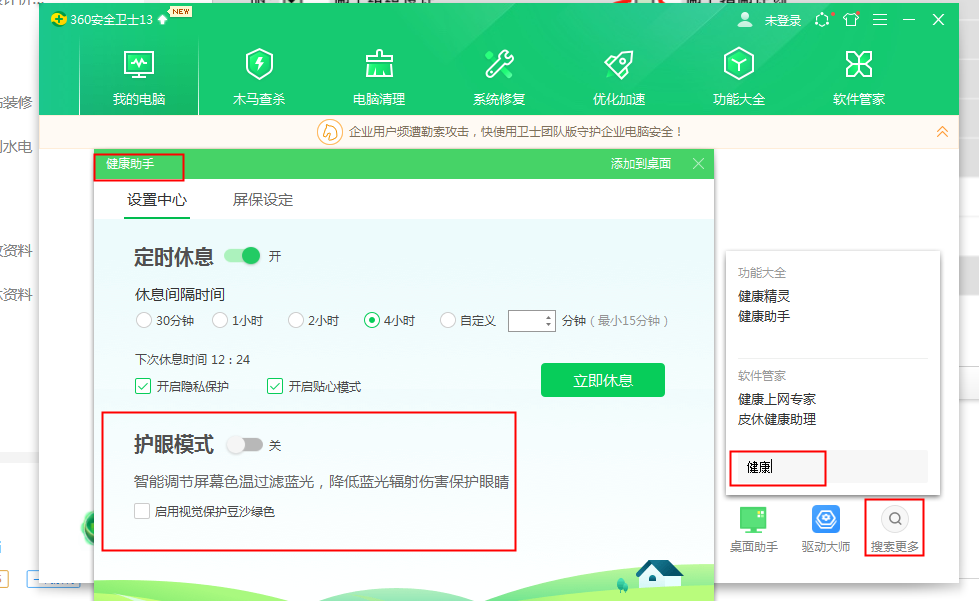Image resolution: width=979 pixels, height=601 pixels.
Task: Click 立即休息 button
Action: (x=603, y=380)
